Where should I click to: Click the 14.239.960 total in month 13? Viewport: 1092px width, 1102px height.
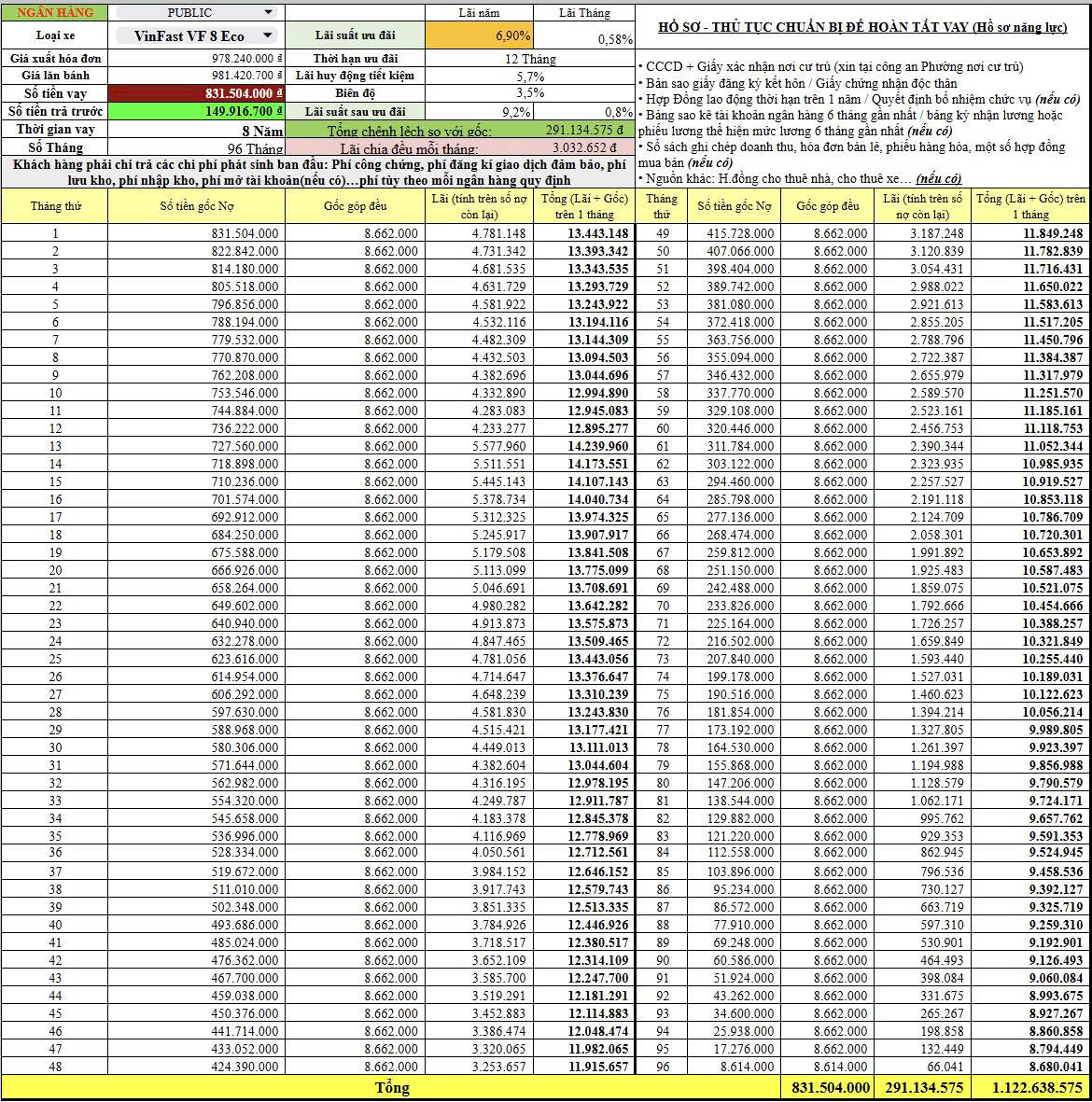[583, 446]
